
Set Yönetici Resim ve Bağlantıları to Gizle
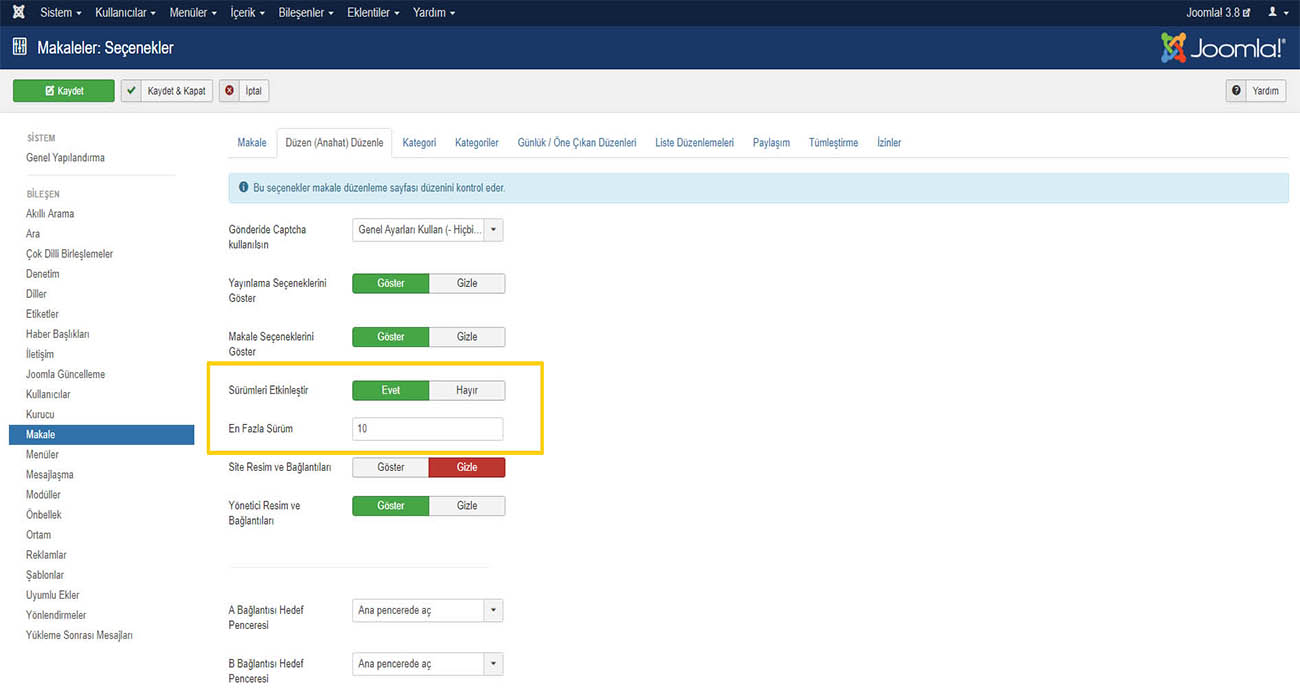[467, 506]
